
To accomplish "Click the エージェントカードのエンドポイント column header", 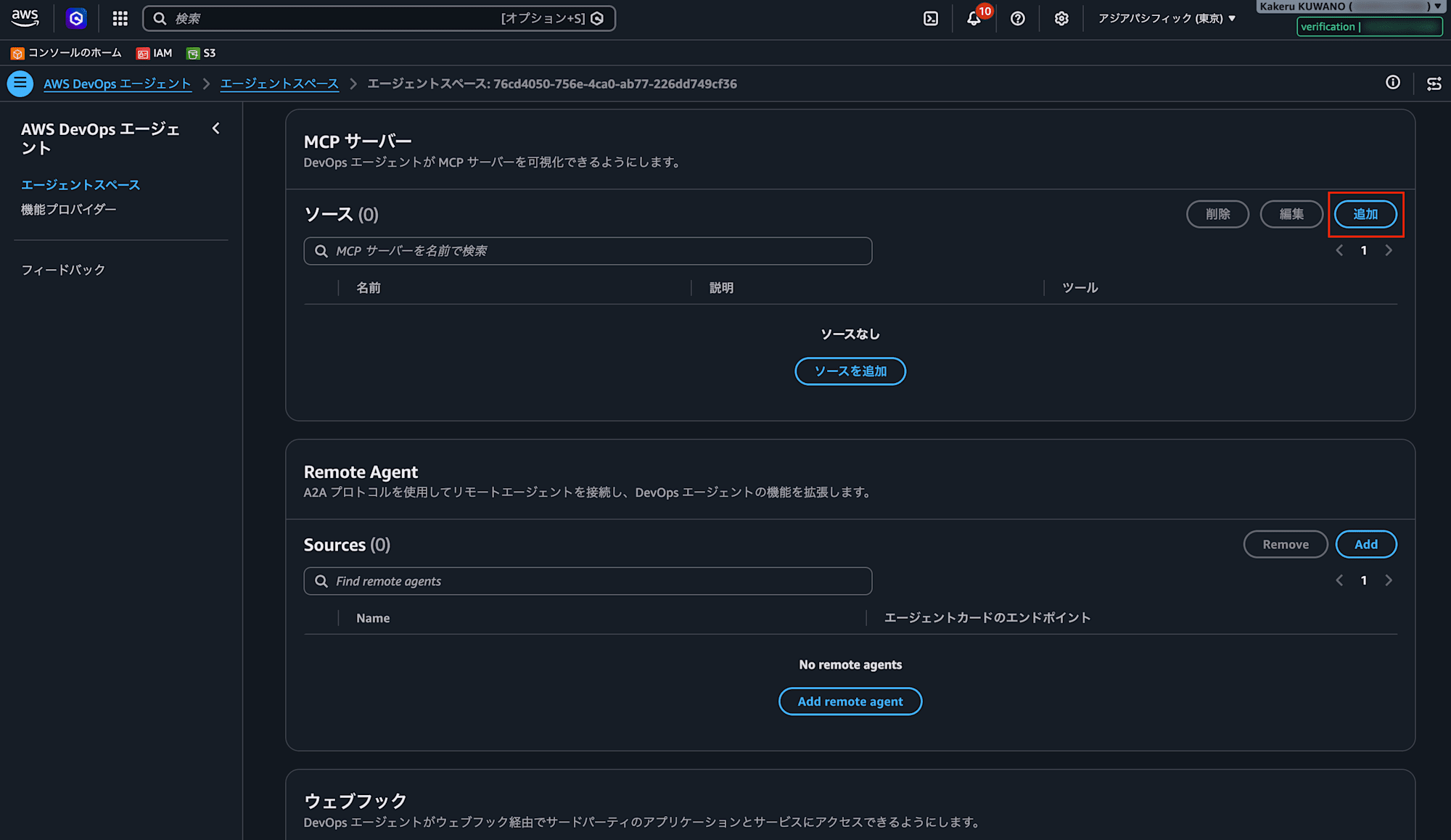I will 987,618.
